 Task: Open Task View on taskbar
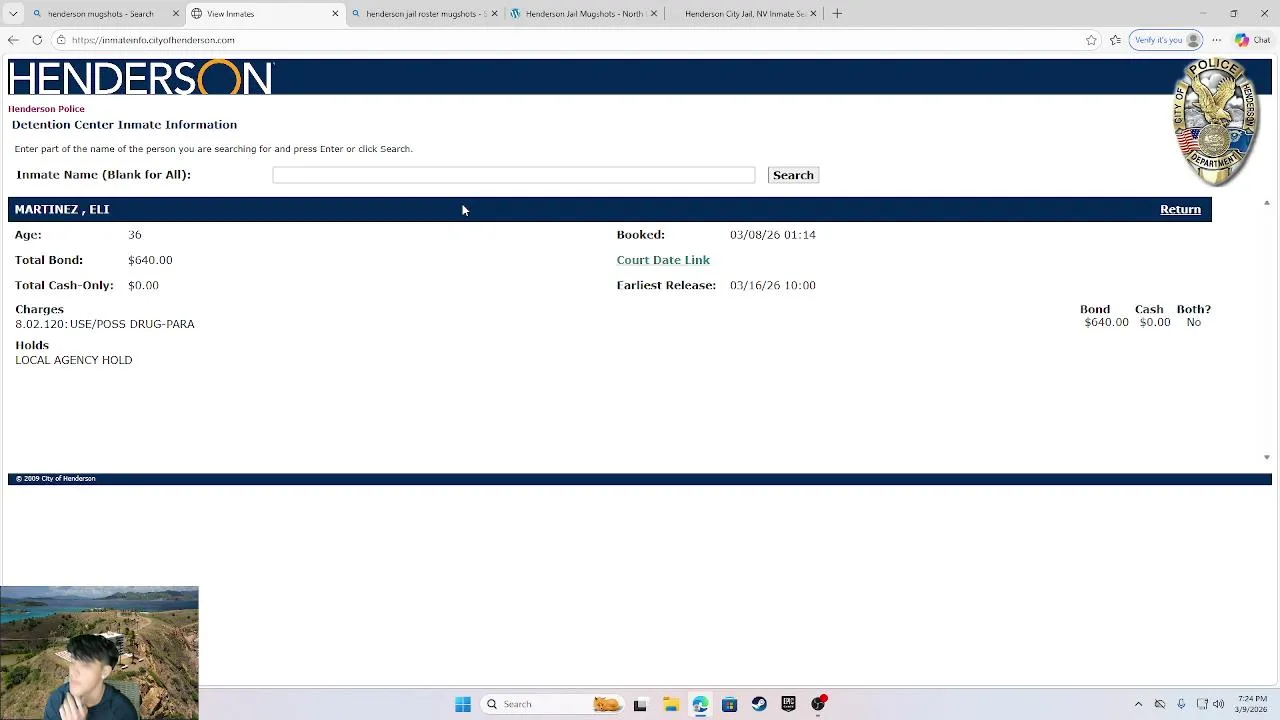[x=640, y=704]
